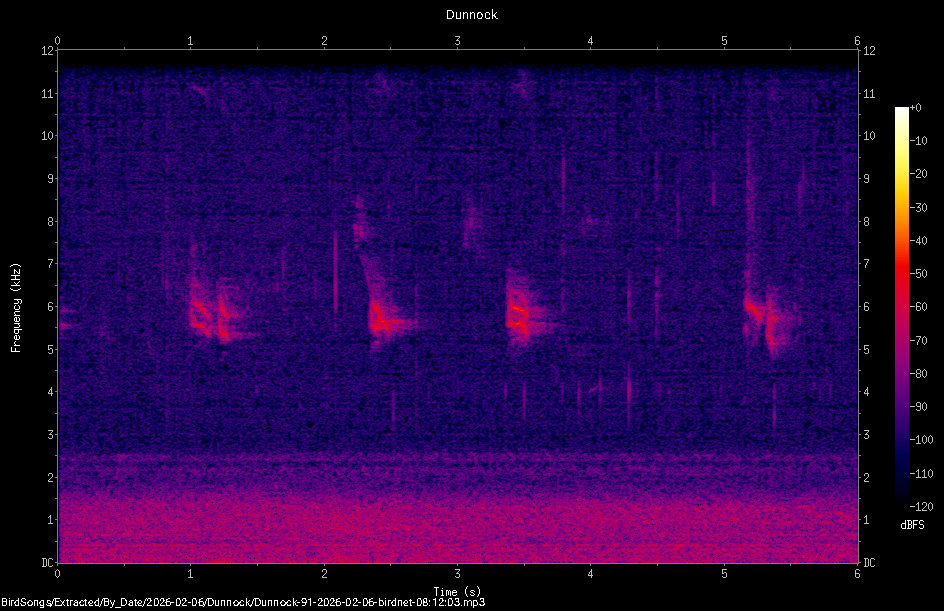This screenshot has width=944, height=611.
Task: Click the Dunnock title above the spectrogram
Action: 471,15
